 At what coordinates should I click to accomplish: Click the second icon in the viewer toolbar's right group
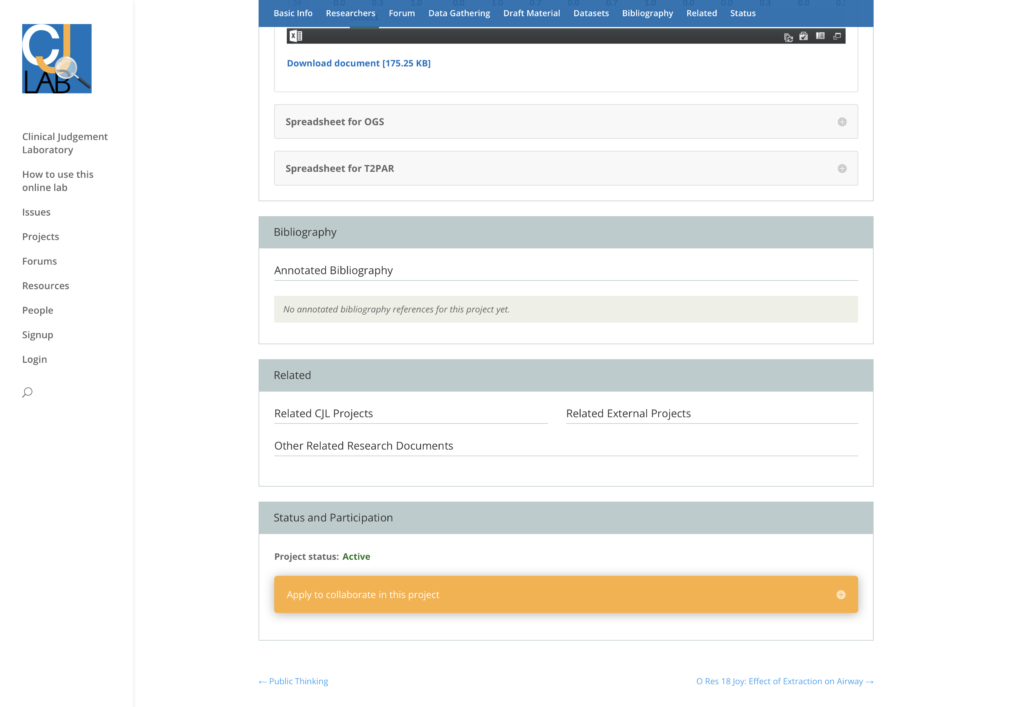coord(804,37)
